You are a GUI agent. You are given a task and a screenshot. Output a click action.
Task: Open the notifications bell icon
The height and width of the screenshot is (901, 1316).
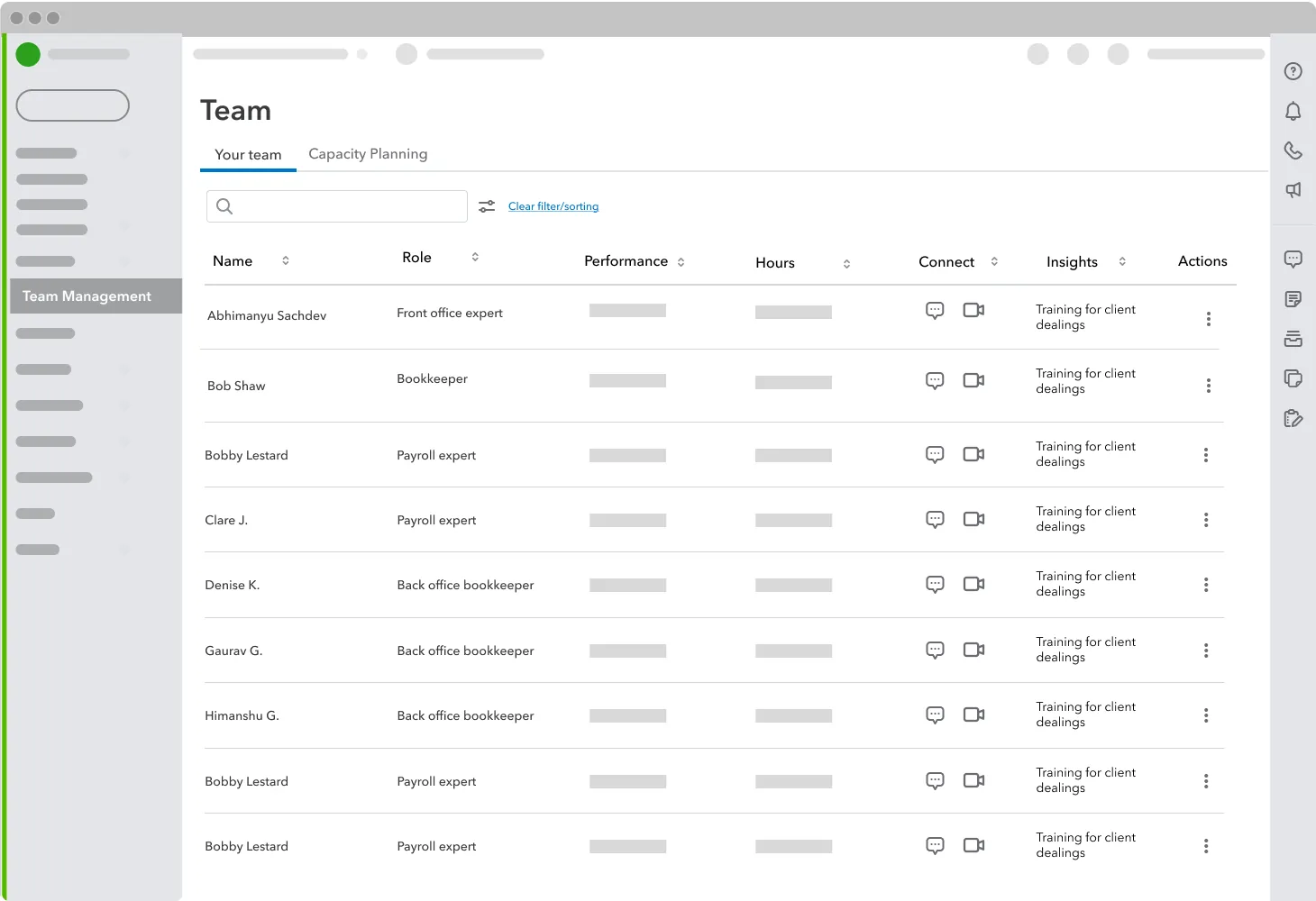(1293, 111)
